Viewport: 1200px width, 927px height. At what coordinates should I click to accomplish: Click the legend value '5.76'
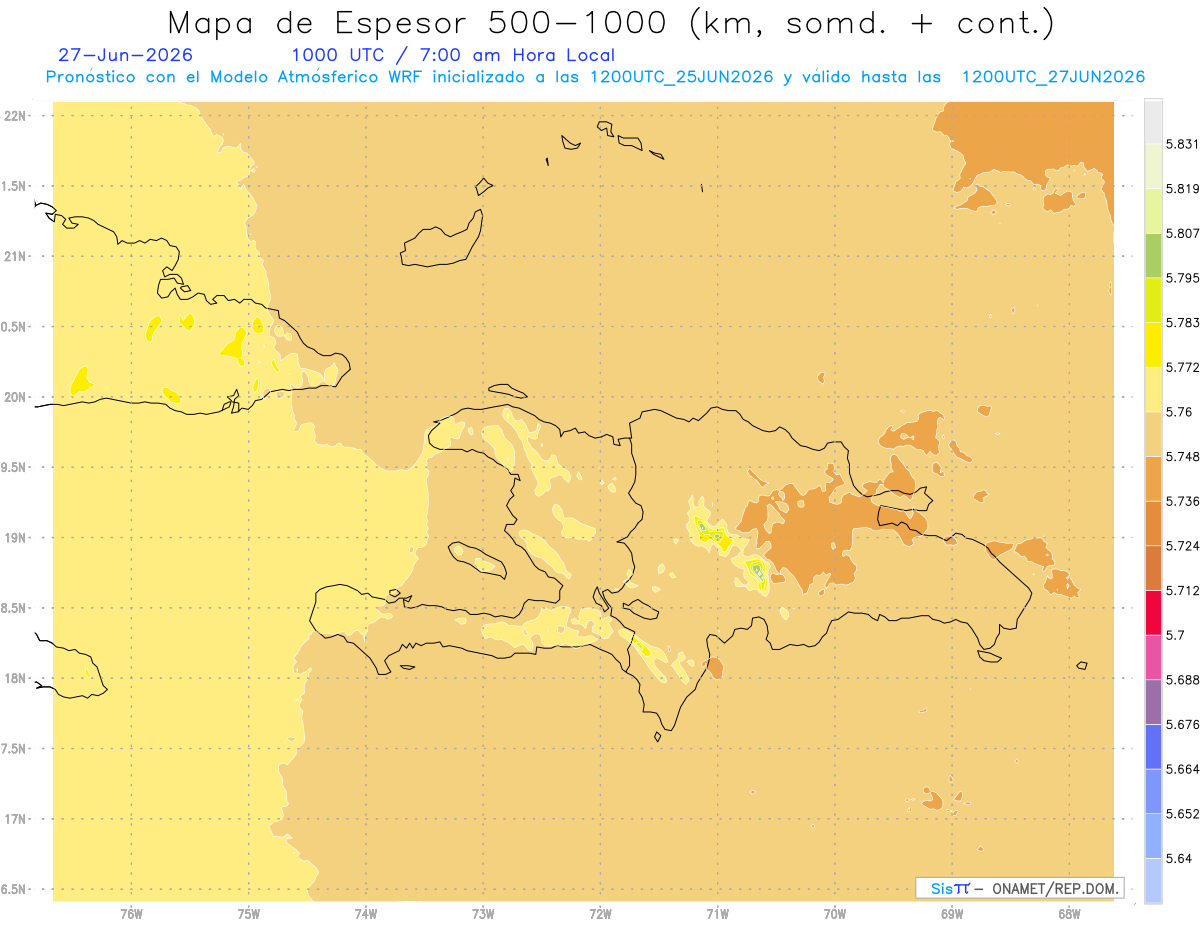click(1178, 412)
